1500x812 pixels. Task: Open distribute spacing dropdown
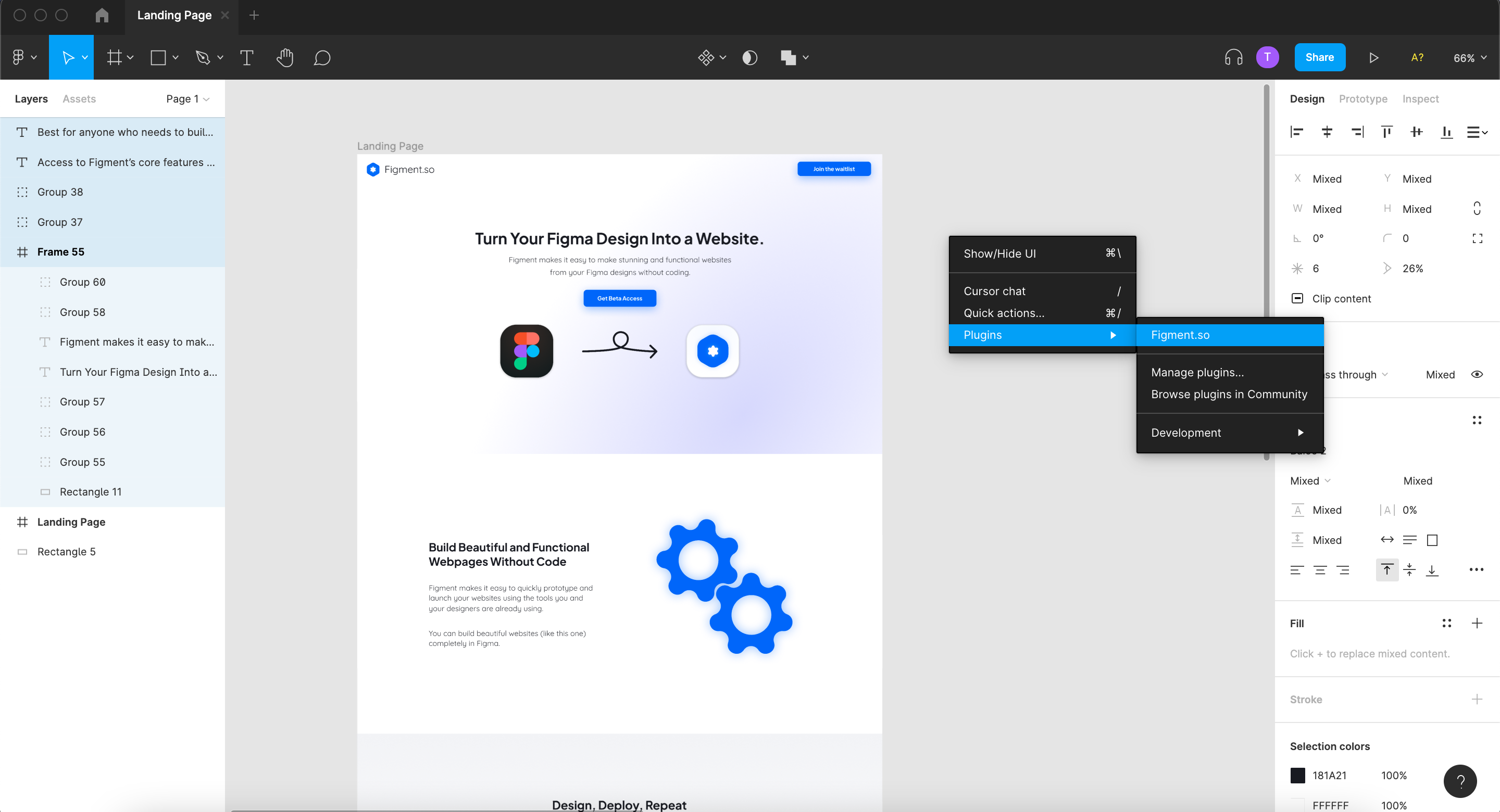click(x=1477, y=132)
